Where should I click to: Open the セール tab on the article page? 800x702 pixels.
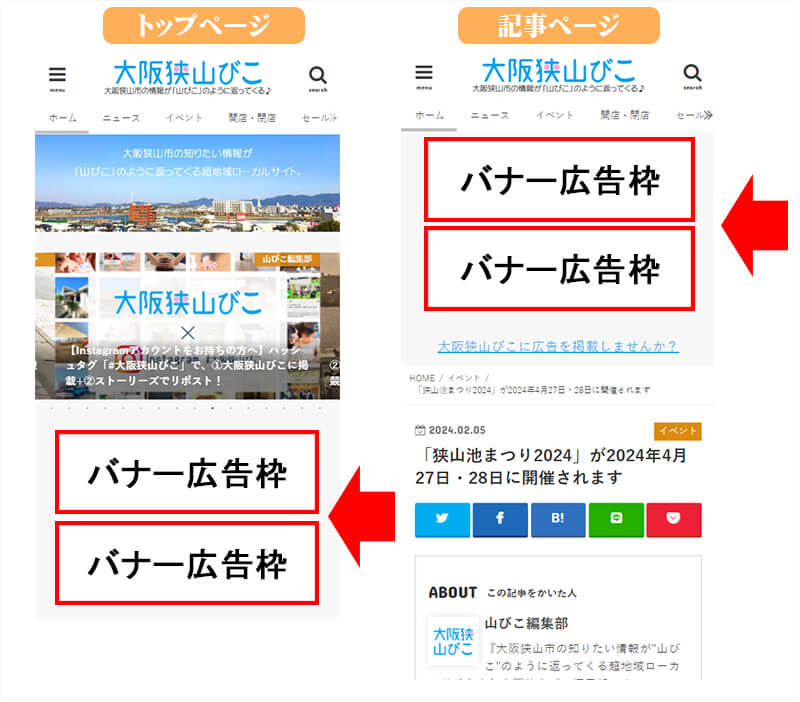(689, 115)
